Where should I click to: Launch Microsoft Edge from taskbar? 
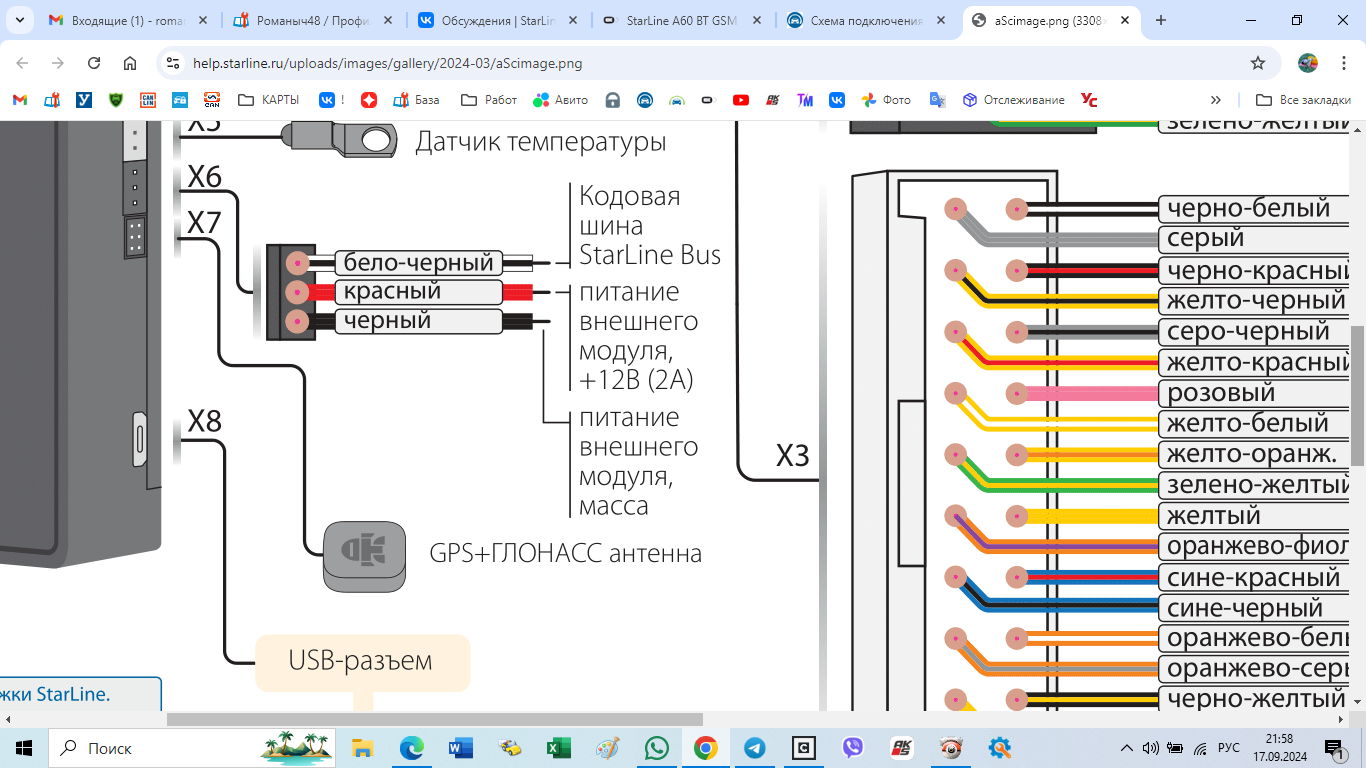click(412, 748)
